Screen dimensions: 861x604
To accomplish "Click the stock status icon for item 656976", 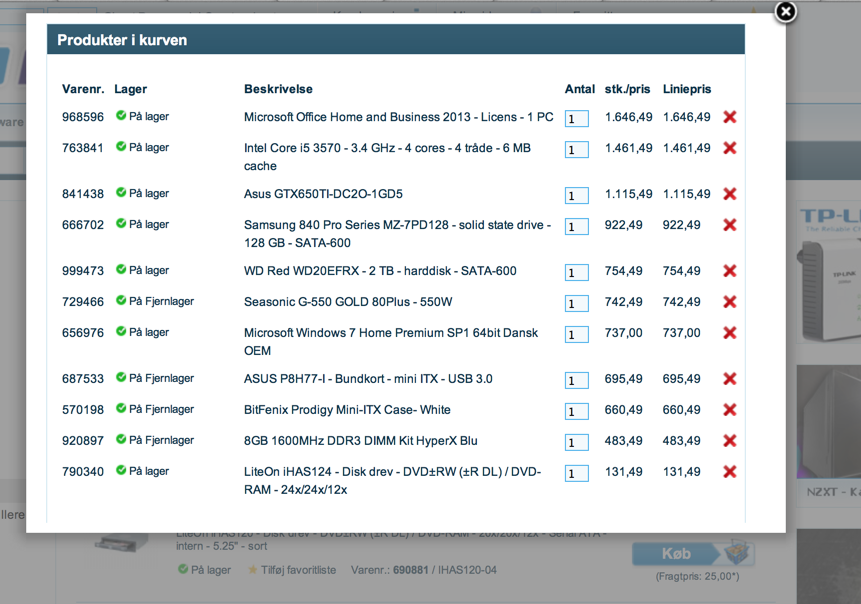I will pyautogui.click(x=121, y=331).
